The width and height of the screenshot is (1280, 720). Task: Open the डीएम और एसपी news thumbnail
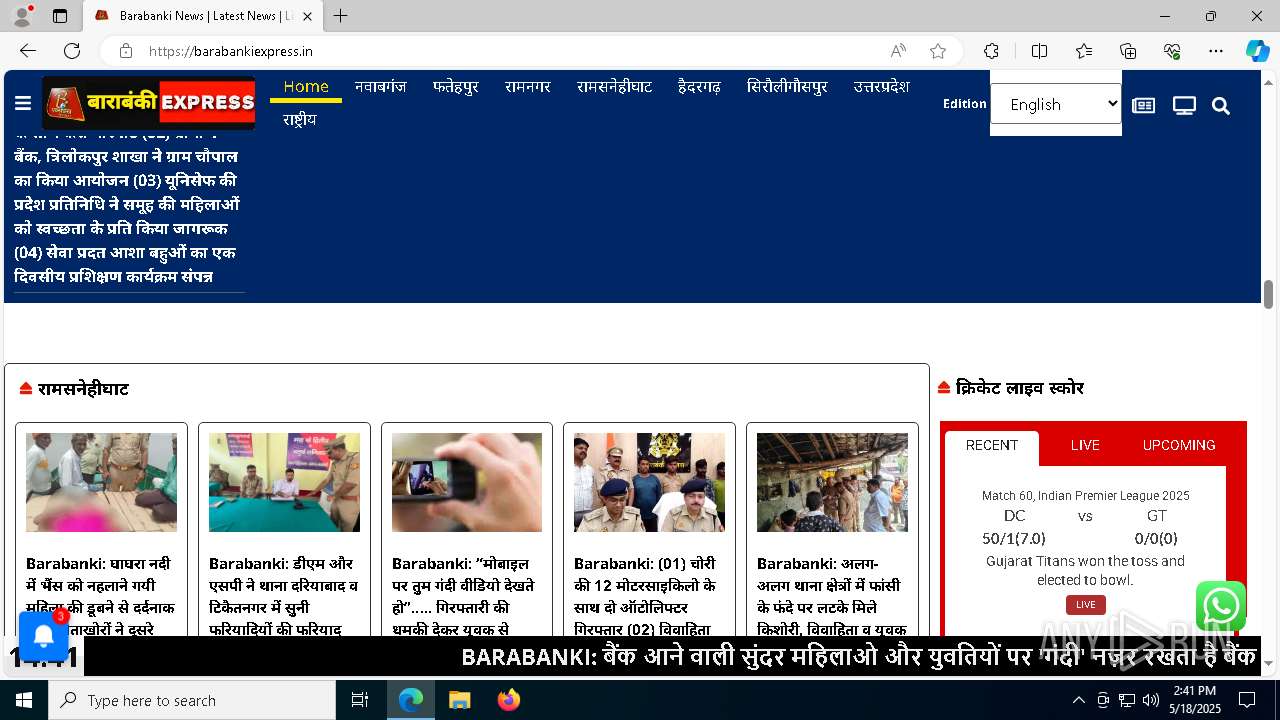[284, 482]
